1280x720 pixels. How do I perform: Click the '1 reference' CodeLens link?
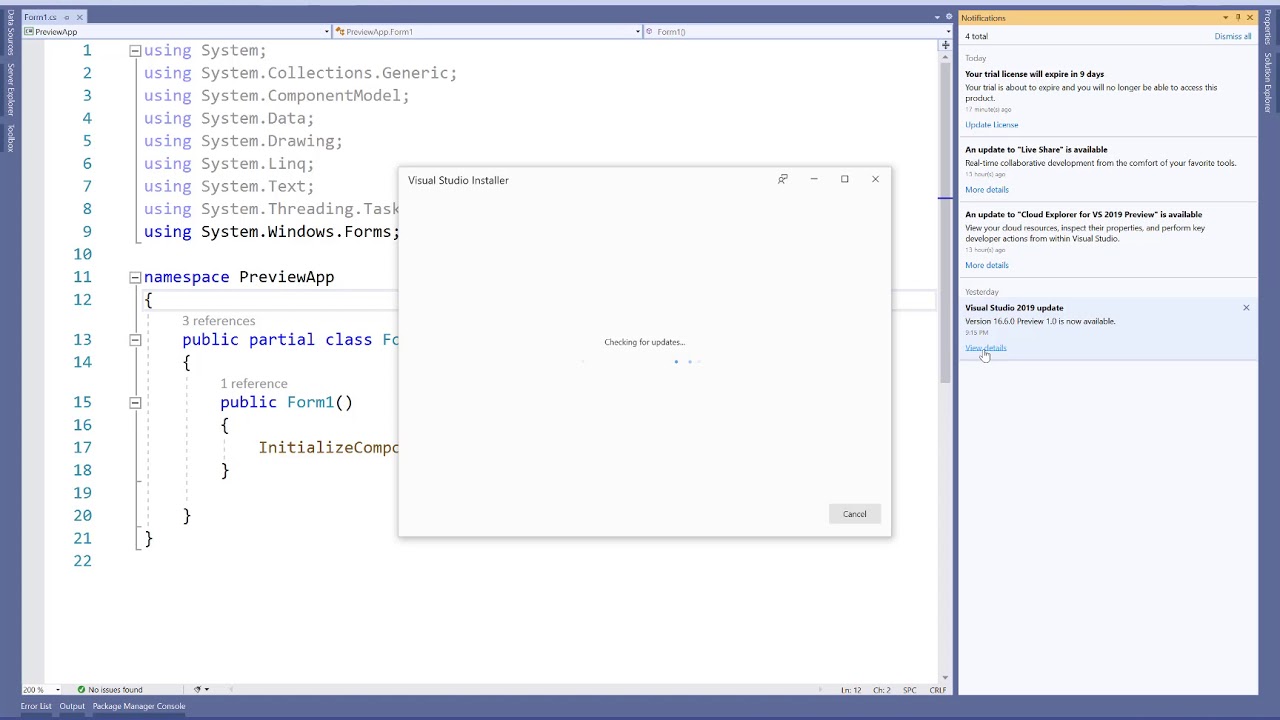tap(254, 383)
